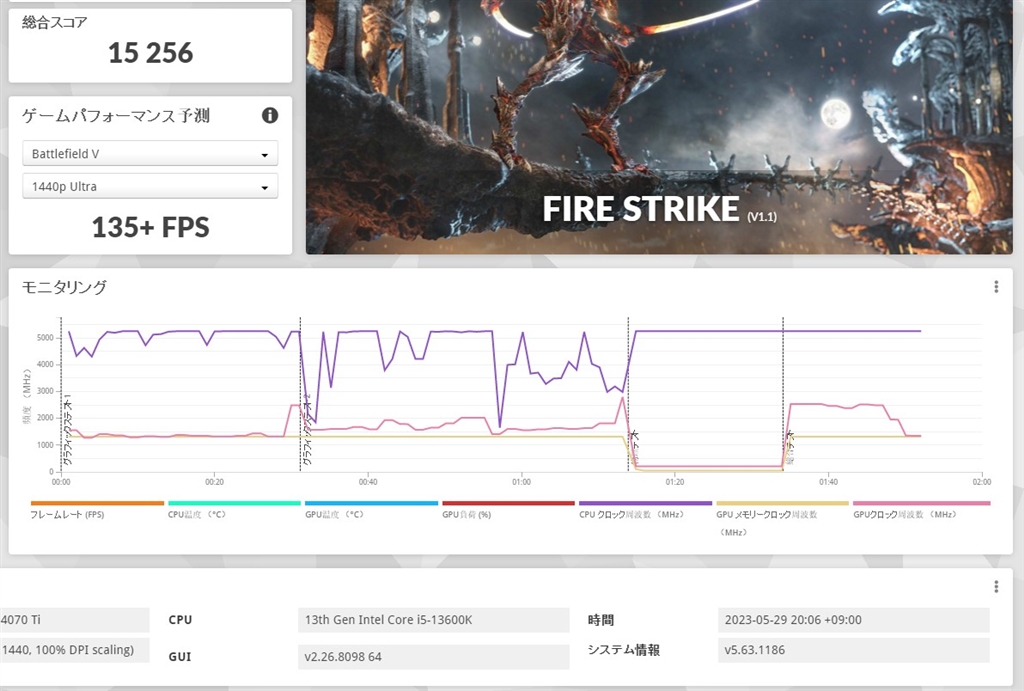Viewport: 1024px width, 691px height.
Task: Toggle the blue GPU temperature legend
Action: pyautogui.click(x=371, y=509)
